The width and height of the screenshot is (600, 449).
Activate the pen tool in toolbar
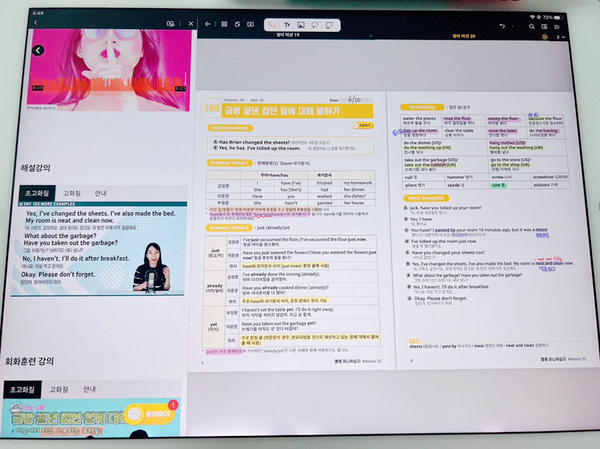click(x=272, y=25)
